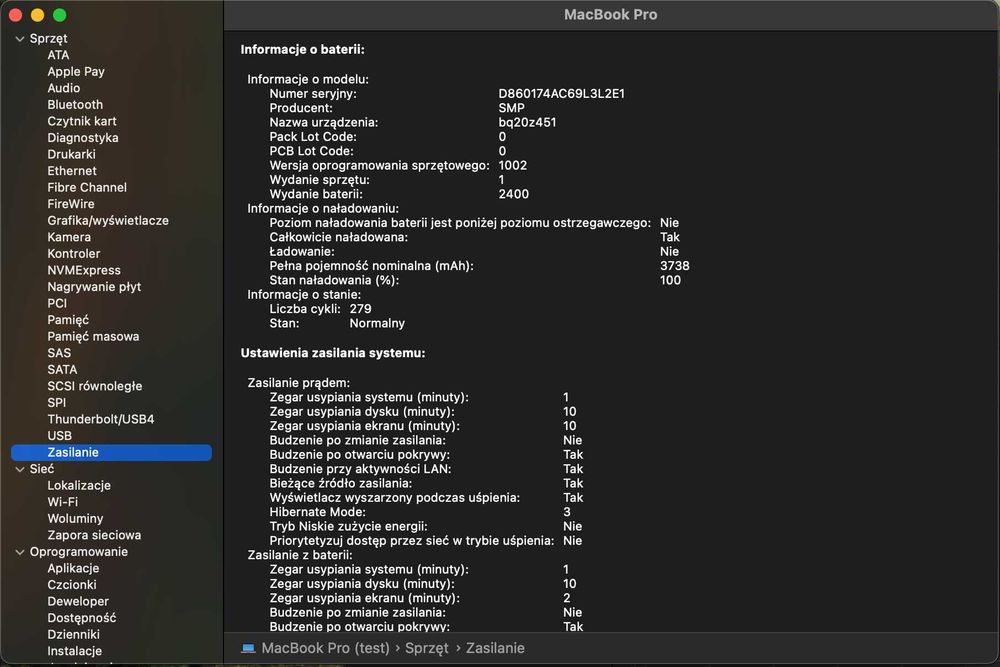Click Sprzęt category label in sidebar
This screenshot has height=667, width=1000.
point(48,39)
